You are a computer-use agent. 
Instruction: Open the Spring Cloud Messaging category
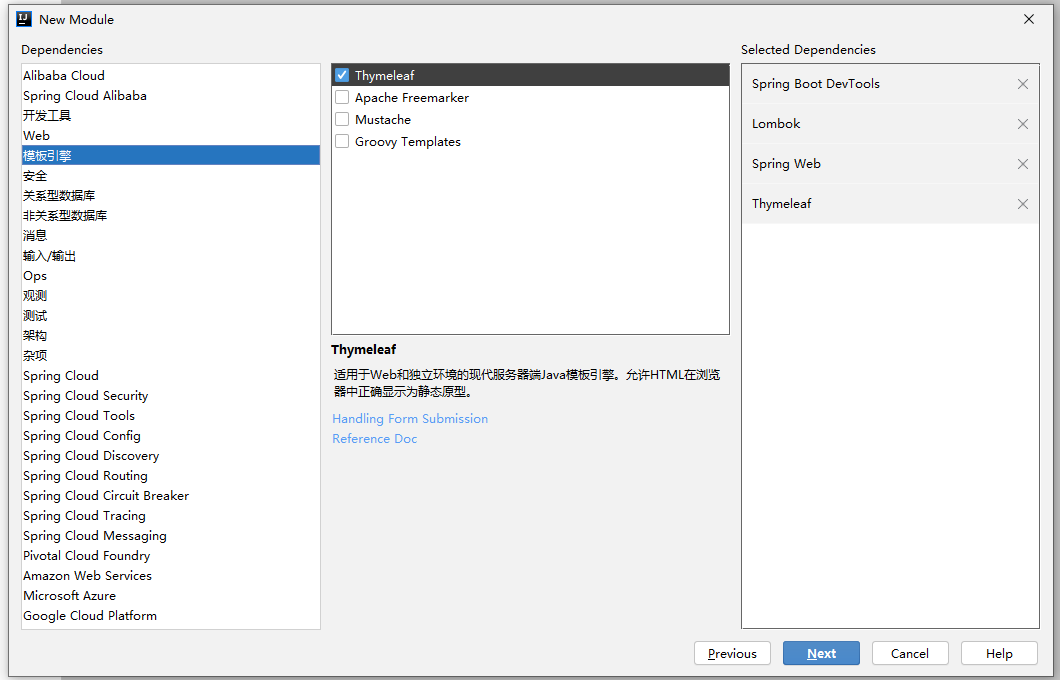[171, 535]
